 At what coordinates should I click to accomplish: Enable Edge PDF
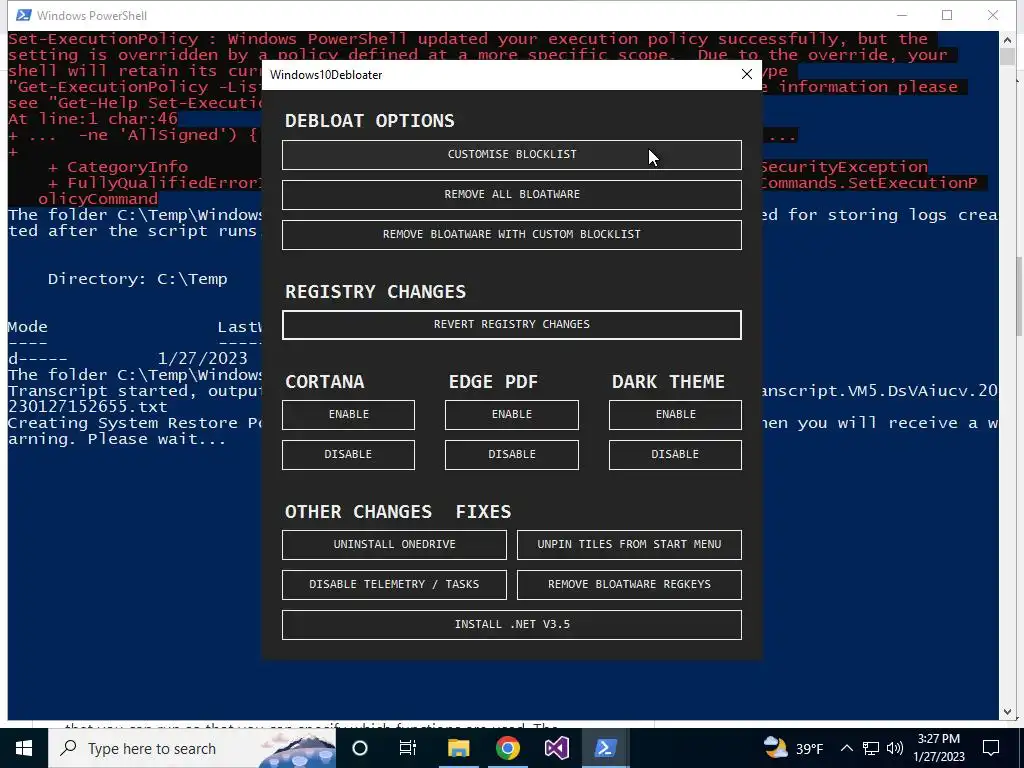click(511, 415)
